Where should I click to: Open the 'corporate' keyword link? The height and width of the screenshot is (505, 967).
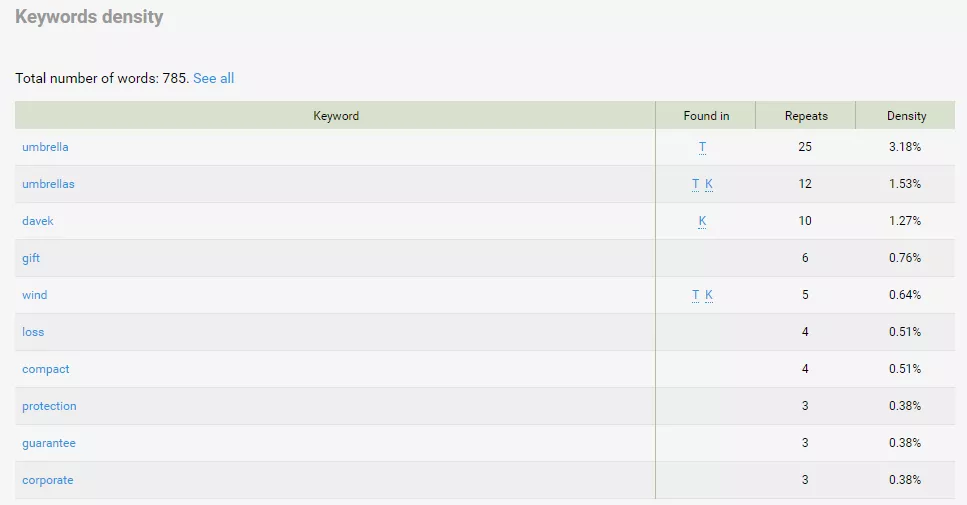click(x=47, y=480)
